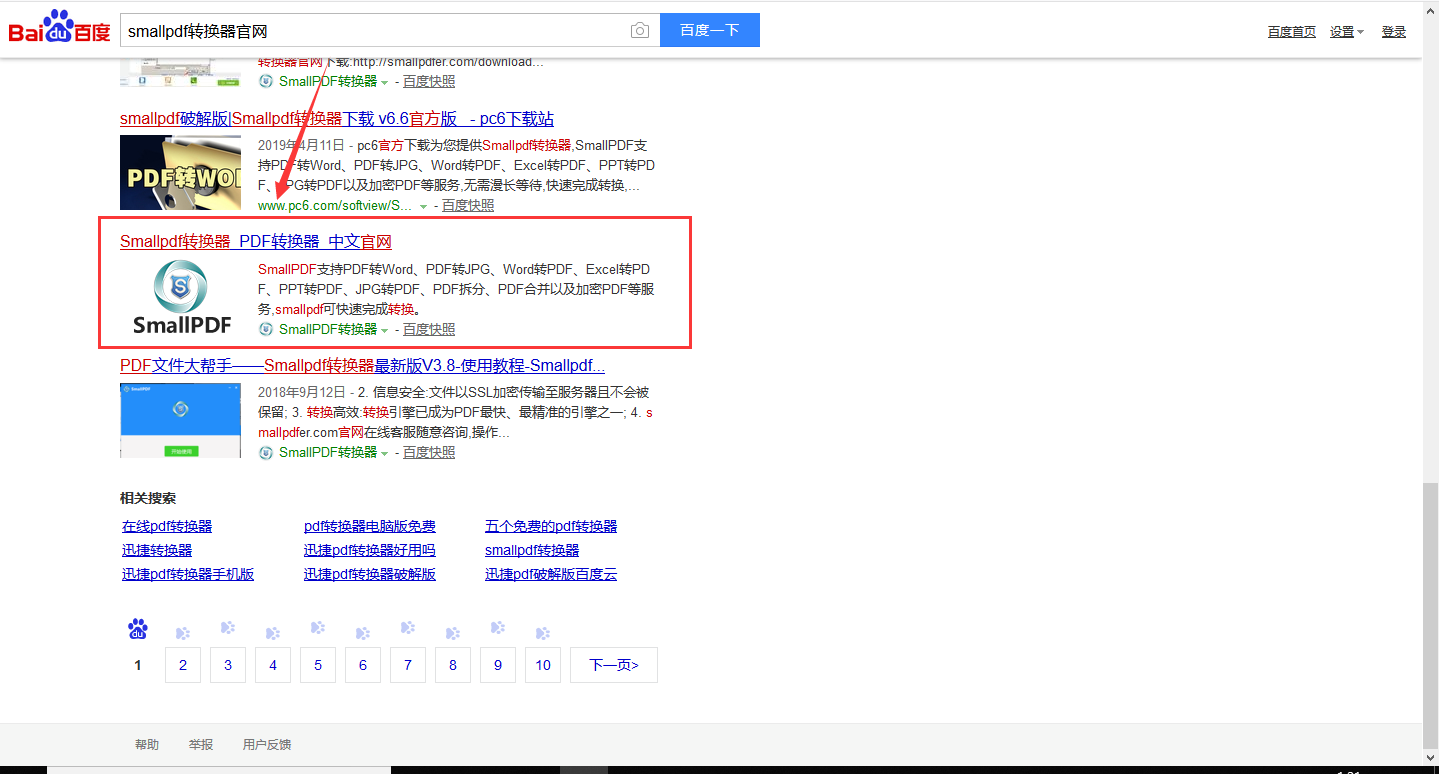Click the 登录 link
The image size is (1439, 774).
(x=1394, y=32)
